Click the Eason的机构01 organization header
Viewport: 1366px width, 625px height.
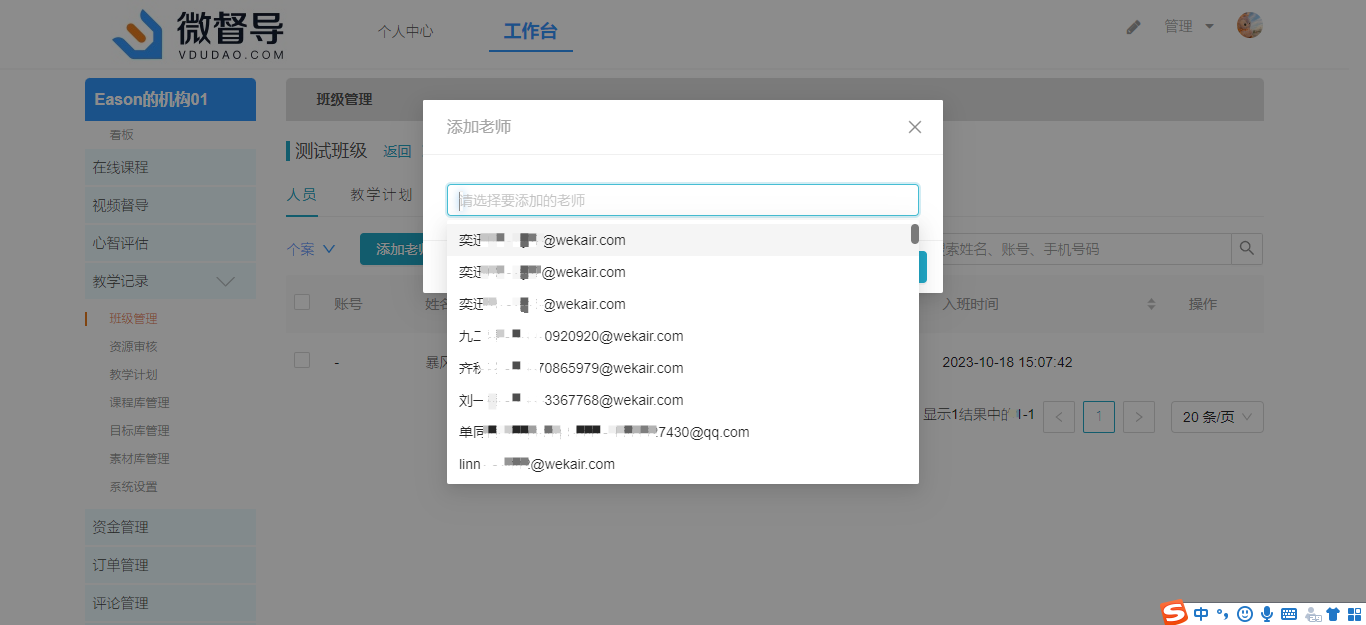[x=170, y=99]
